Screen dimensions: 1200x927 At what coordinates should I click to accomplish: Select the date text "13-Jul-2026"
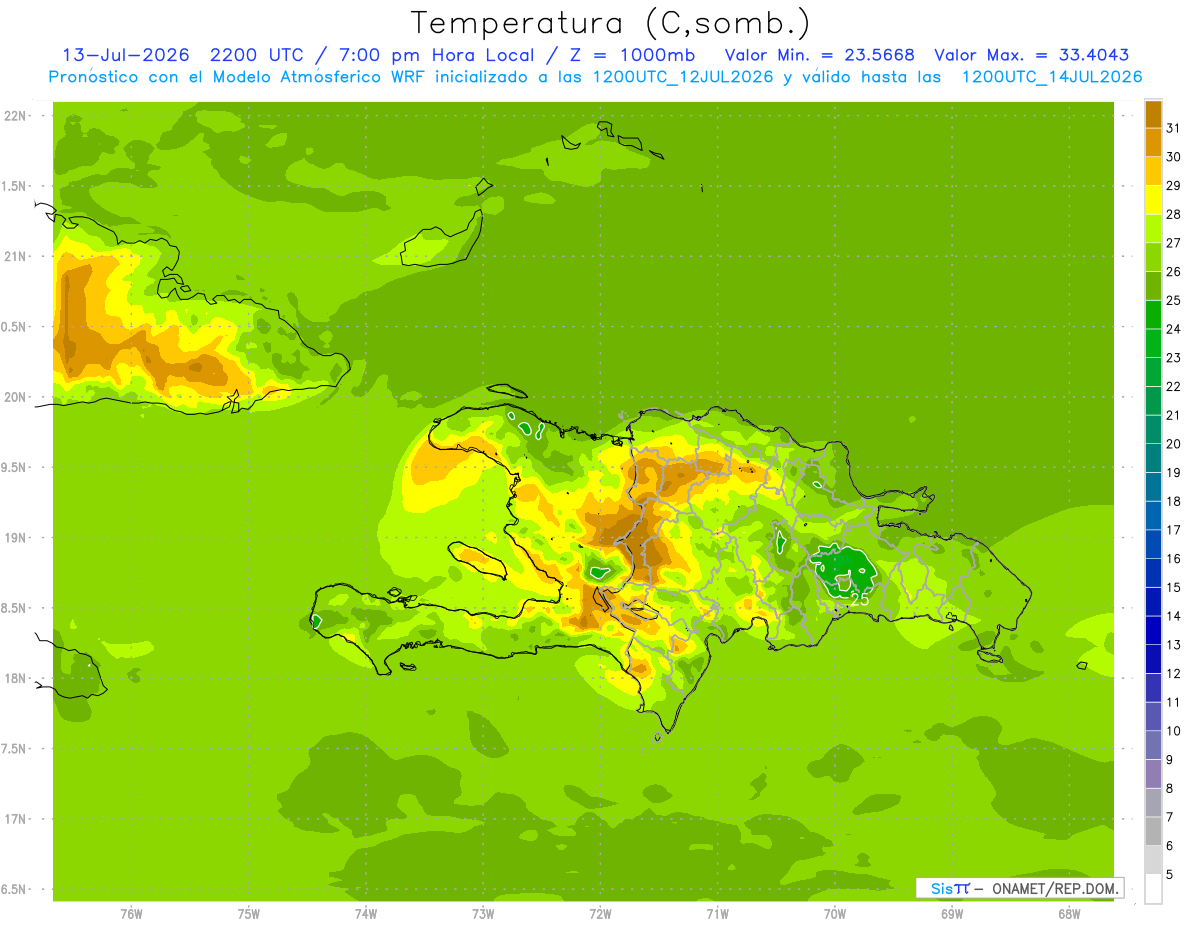point(125,55)
